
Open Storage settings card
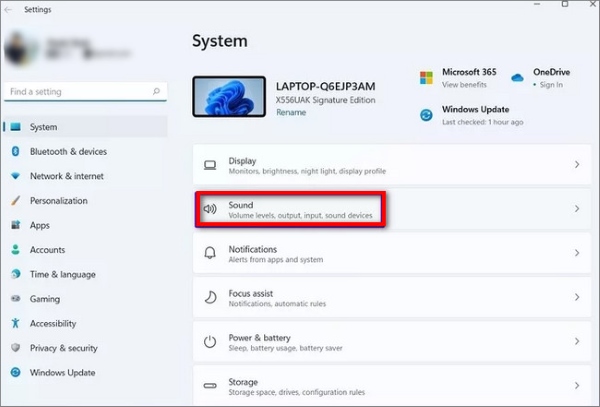pos(392,386)
